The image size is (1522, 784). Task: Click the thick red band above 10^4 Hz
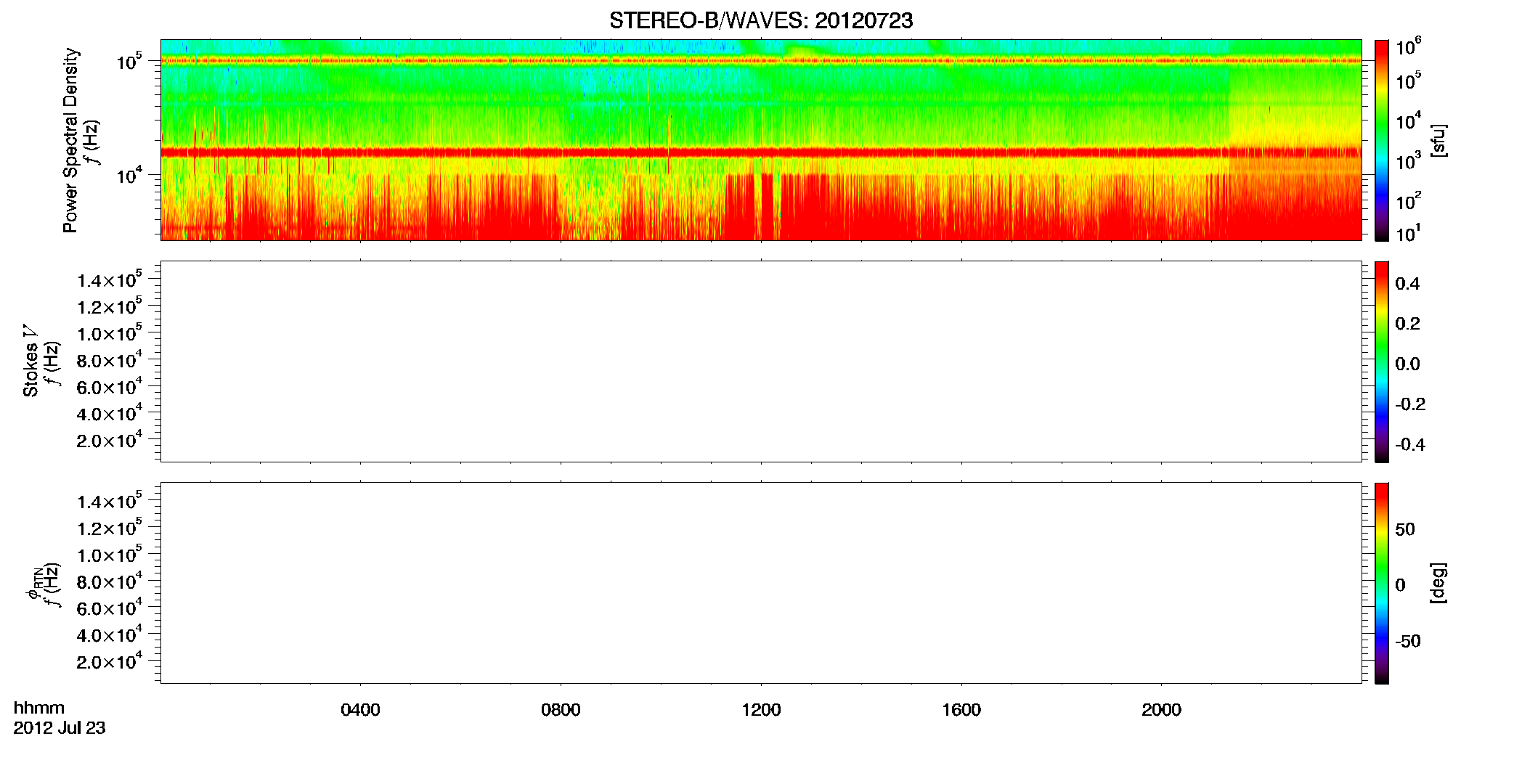point(761,152)
